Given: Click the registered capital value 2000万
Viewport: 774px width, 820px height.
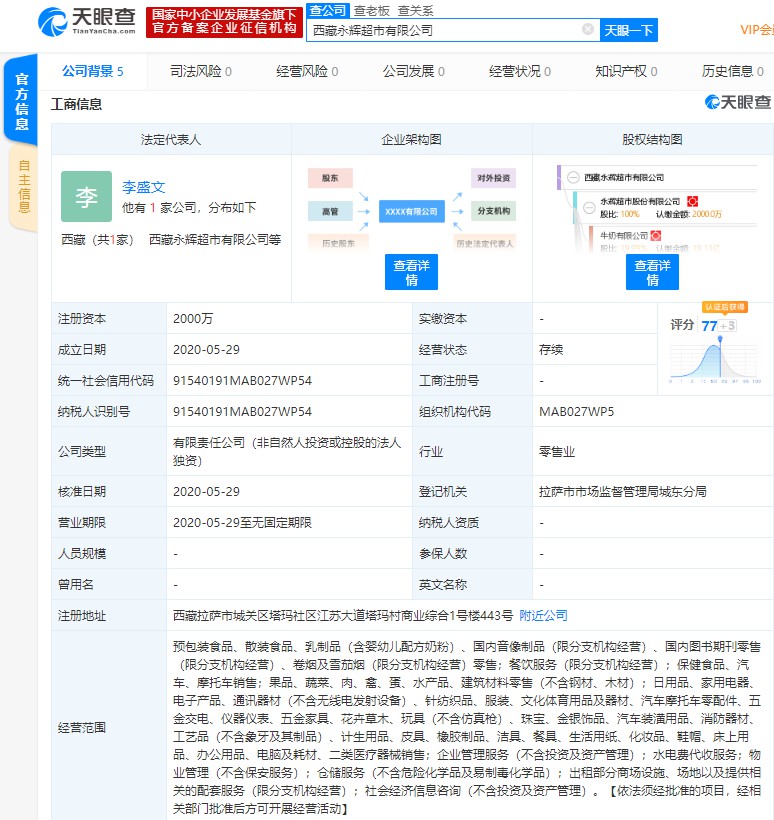Looking at the screenshot, I should (x=193, y=318).
